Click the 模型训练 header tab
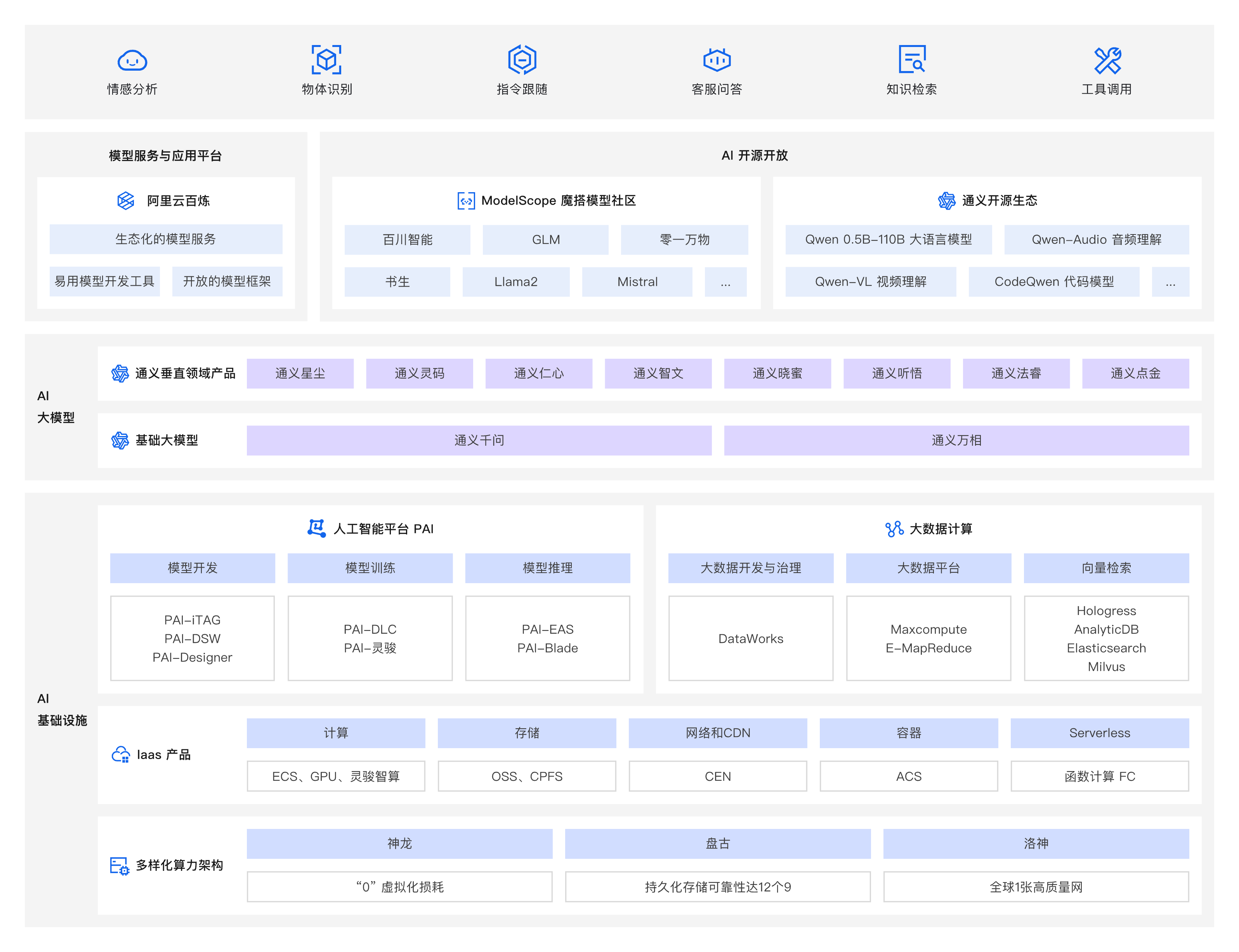This screenshot has width=1239, height=952. (x=370, y=568)
